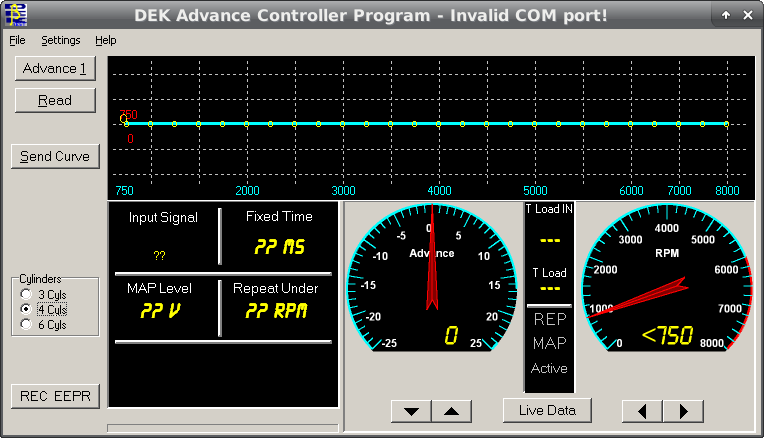
Task: Click the Send Curve button
Action: point(55,156)
